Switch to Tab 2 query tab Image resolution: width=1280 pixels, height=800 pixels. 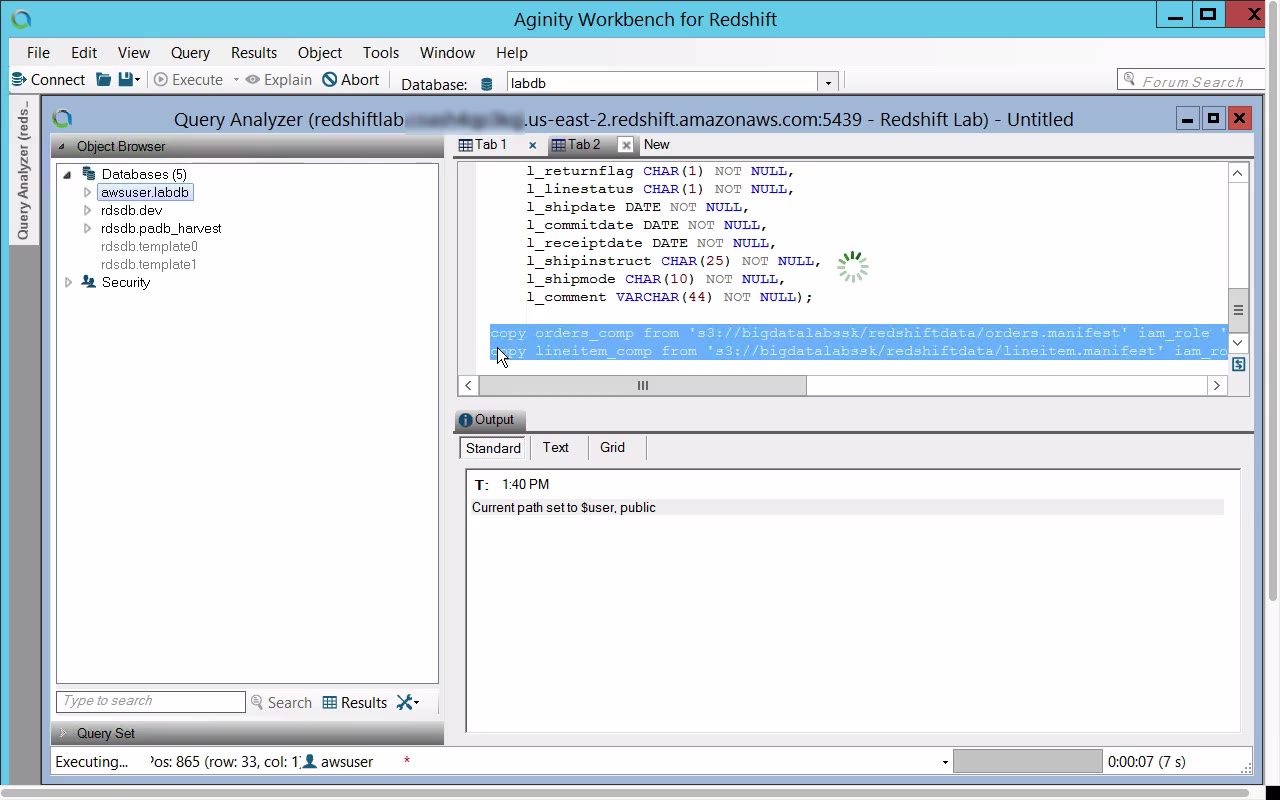coord(577,145)
